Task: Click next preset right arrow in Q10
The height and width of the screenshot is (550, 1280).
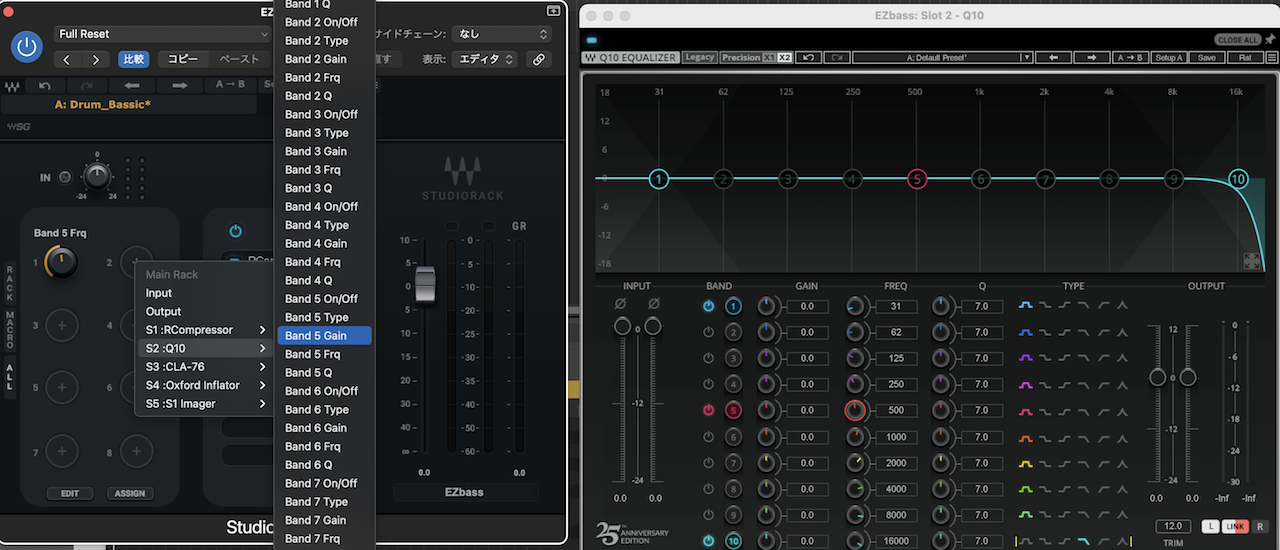Action: coord(1092,57)
